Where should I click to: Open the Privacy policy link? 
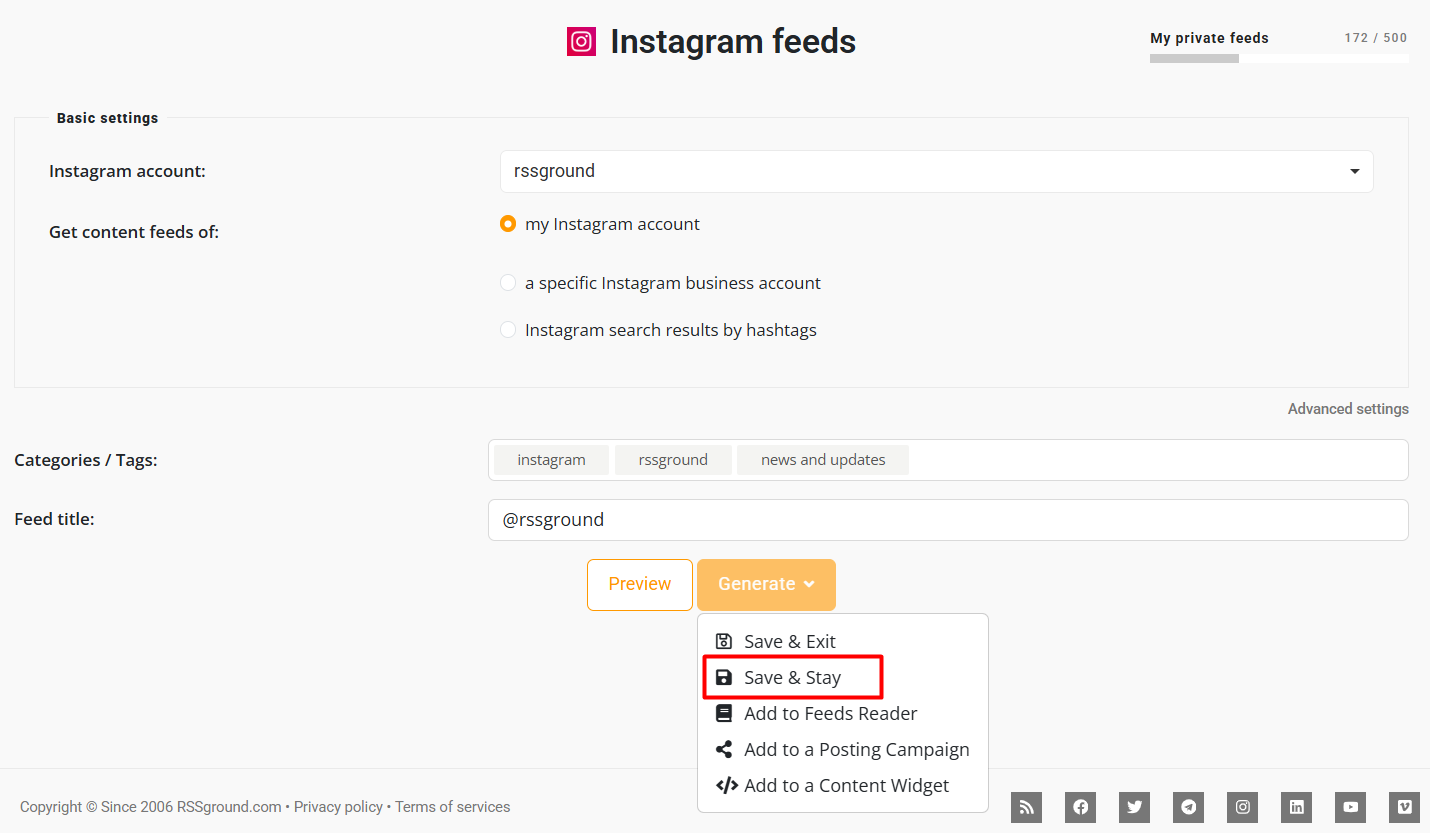[x=338, y=807]
